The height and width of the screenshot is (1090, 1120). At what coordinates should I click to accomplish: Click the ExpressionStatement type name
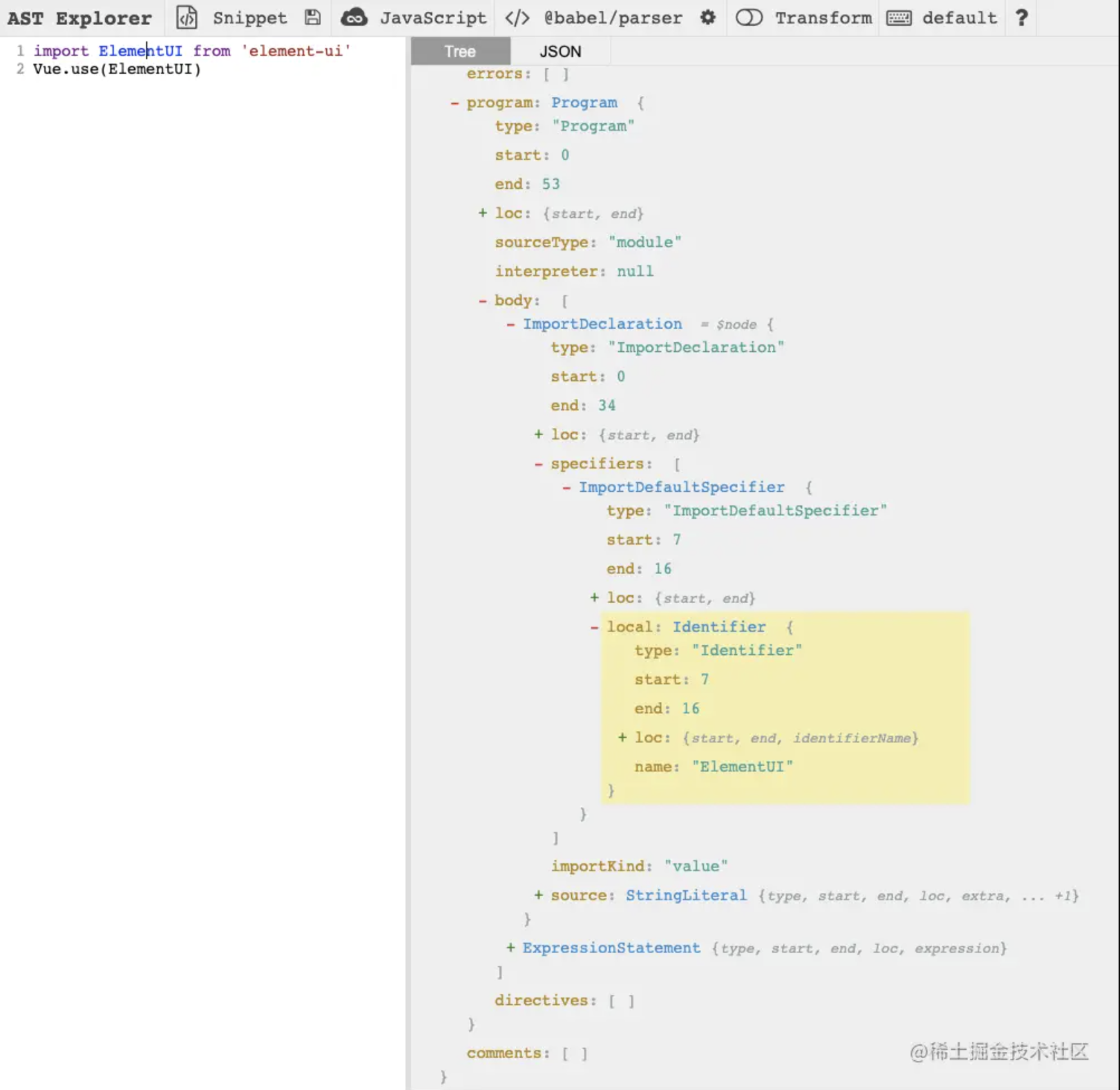pos(611,948)
